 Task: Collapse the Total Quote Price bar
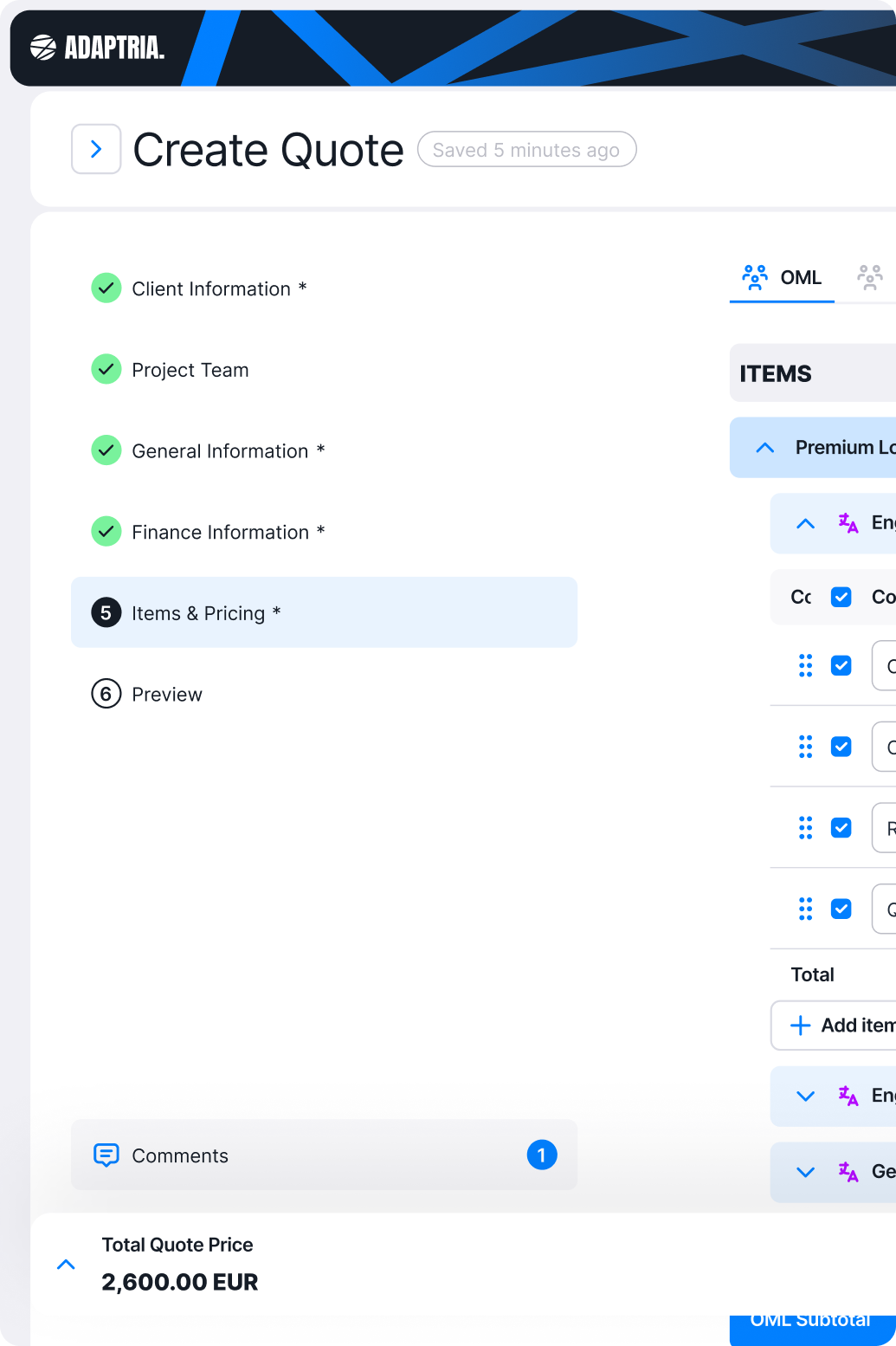click(66, 1265)
